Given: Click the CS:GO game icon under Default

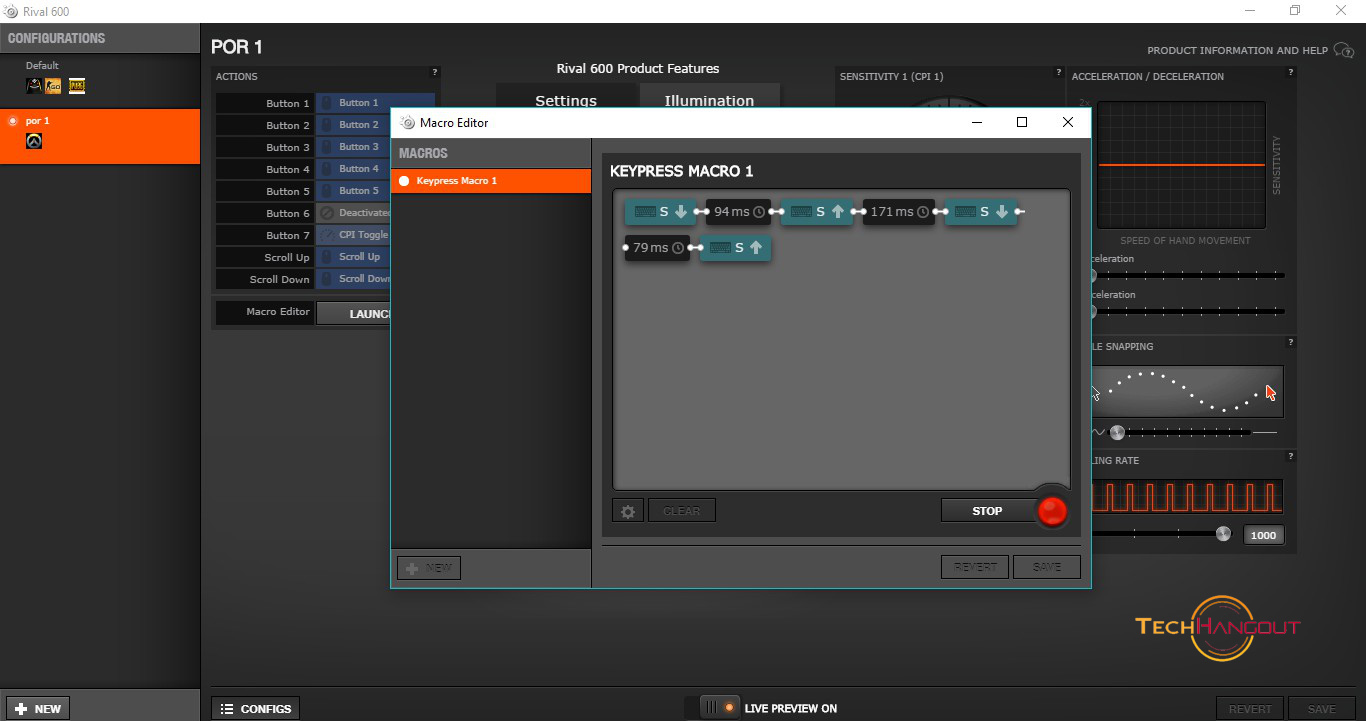Looking at the screenshot, I should pos(53,86).
